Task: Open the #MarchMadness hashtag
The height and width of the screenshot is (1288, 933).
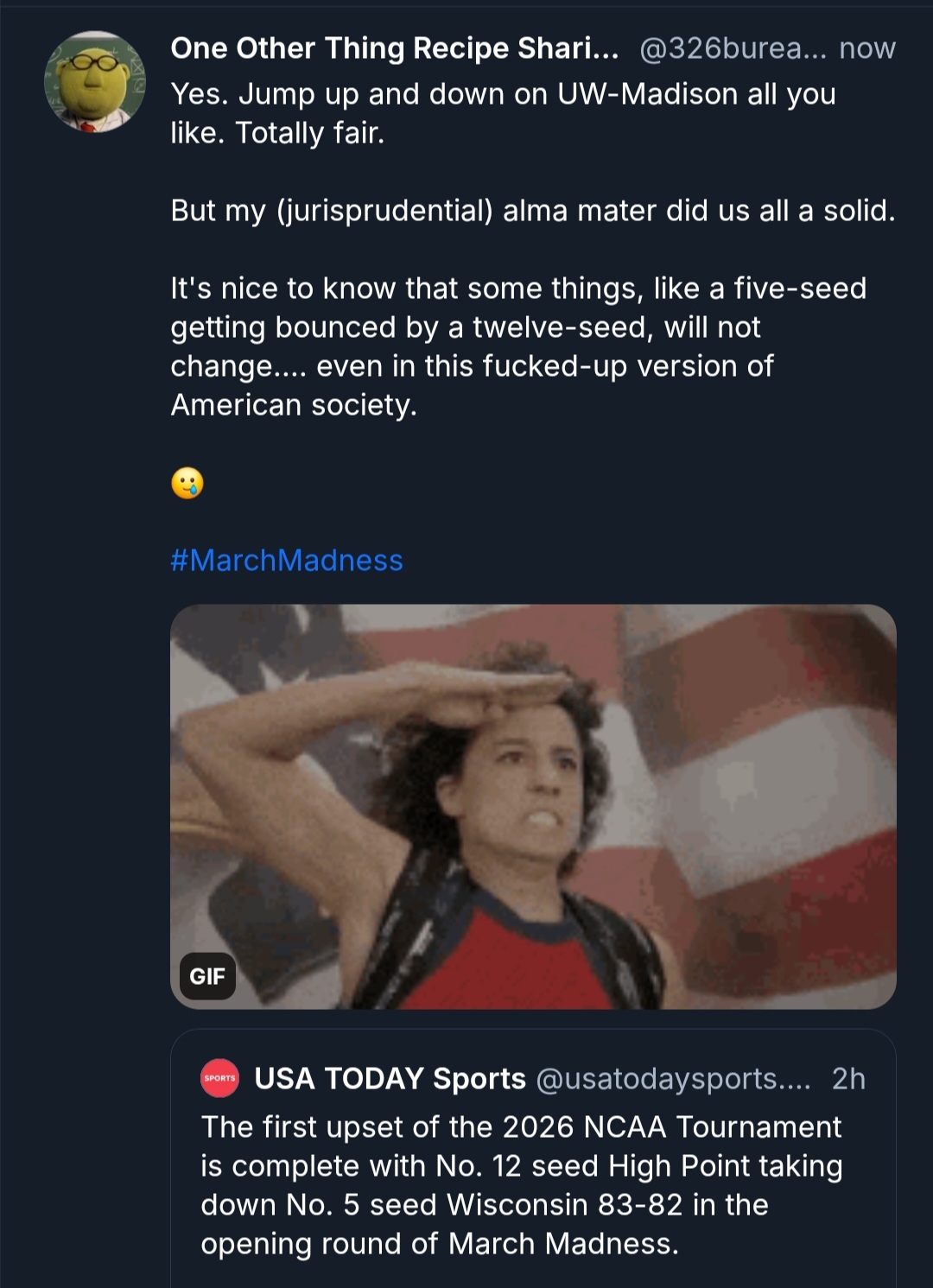Action: (287, 561)
